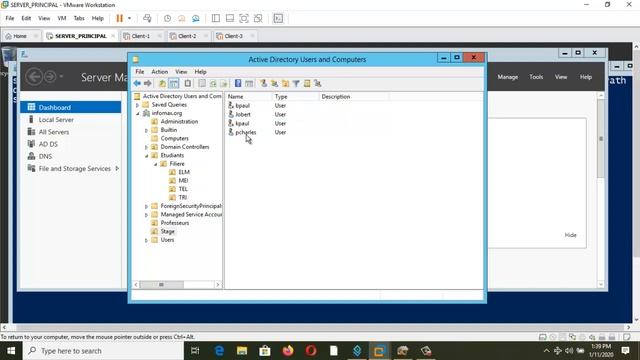This screenshot has width=640, height=360.
Task: Open the Tools menu in Server Manager
Action: click(x=536, y=77)
